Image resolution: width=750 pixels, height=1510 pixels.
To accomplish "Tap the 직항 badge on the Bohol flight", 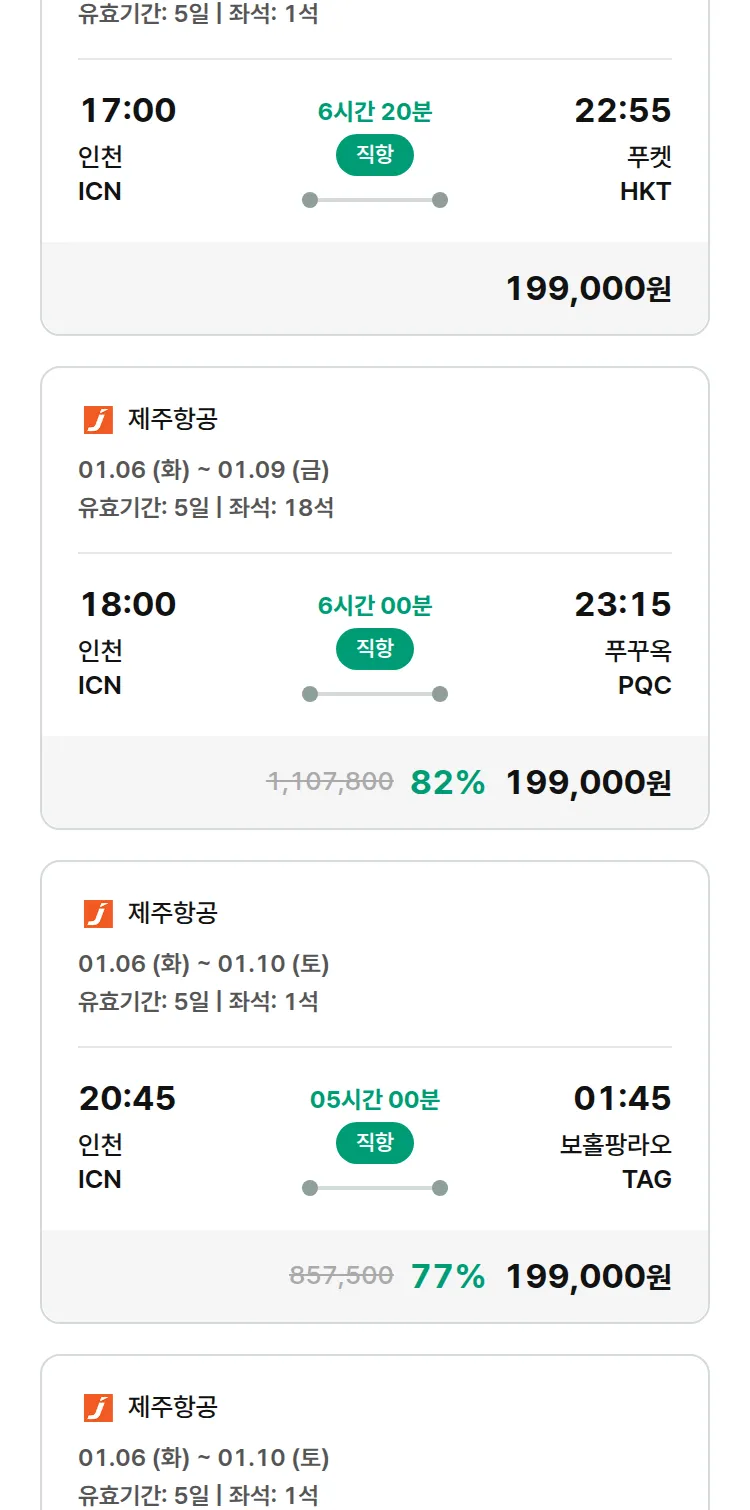I will [x=375, y=1143].
